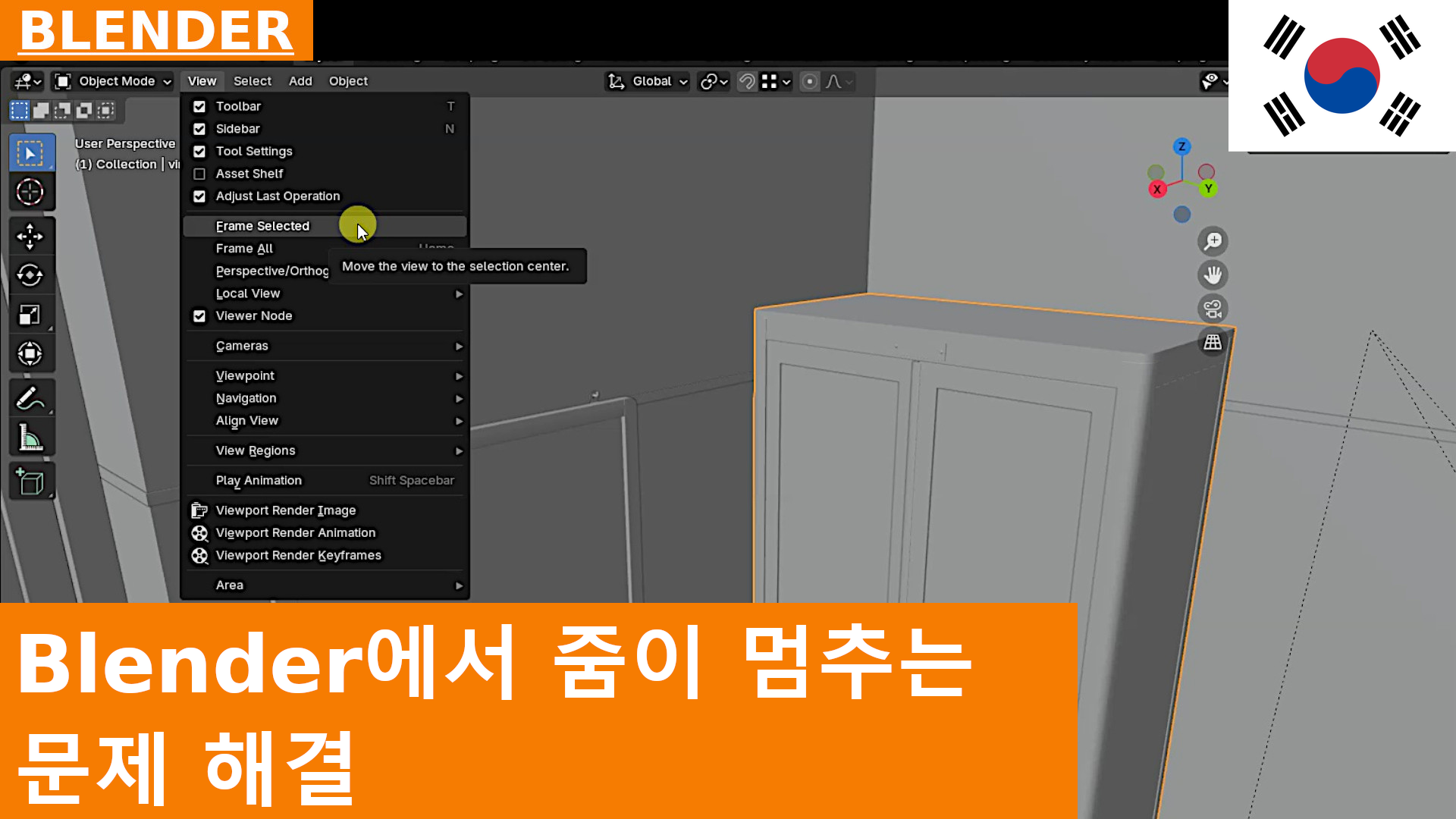The height and width of the screenshot is (819, 1456).
Task: Uncheck the Toolbar checkbox
Action: [x=199, y=107]
